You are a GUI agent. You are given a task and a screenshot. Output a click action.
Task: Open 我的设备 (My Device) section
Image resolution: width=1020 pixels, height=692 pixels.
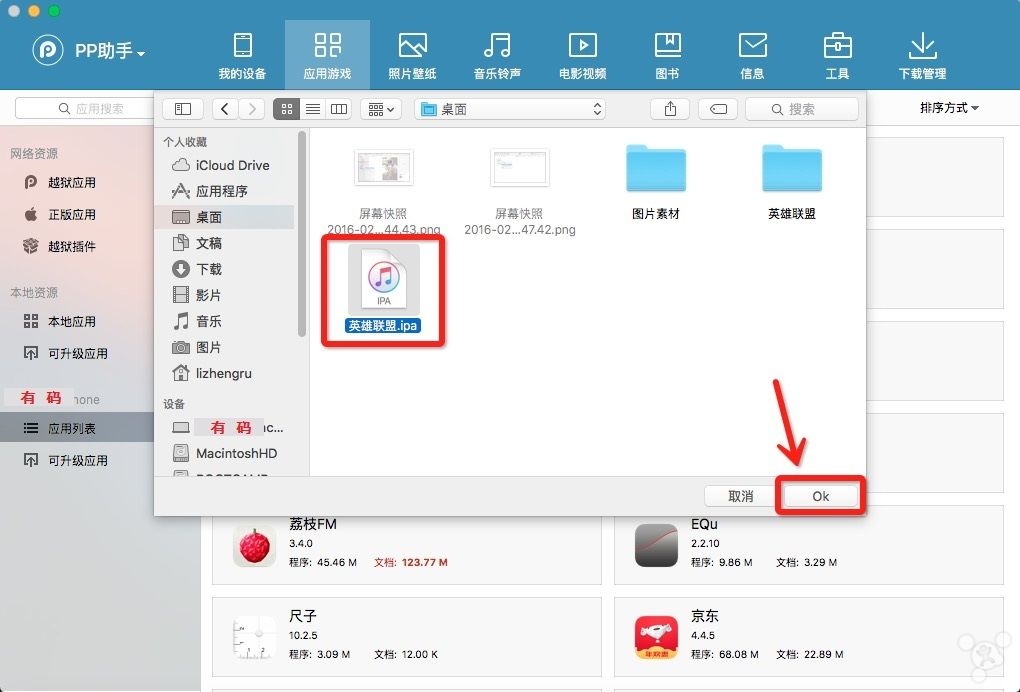(x=242, y=56)
